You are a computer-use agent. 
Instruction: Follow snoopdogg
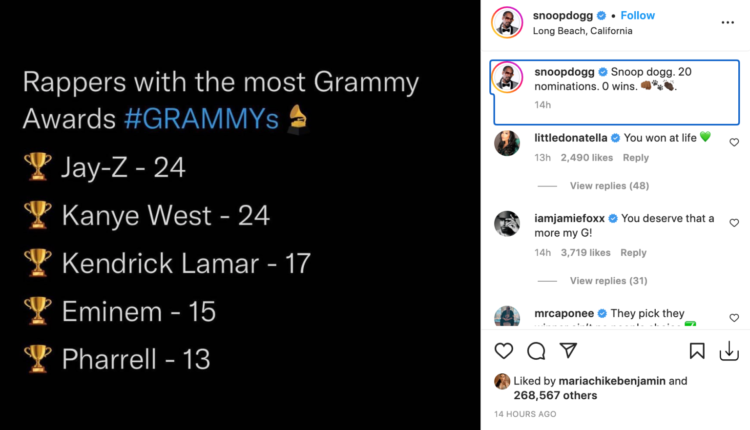(638, 16)
